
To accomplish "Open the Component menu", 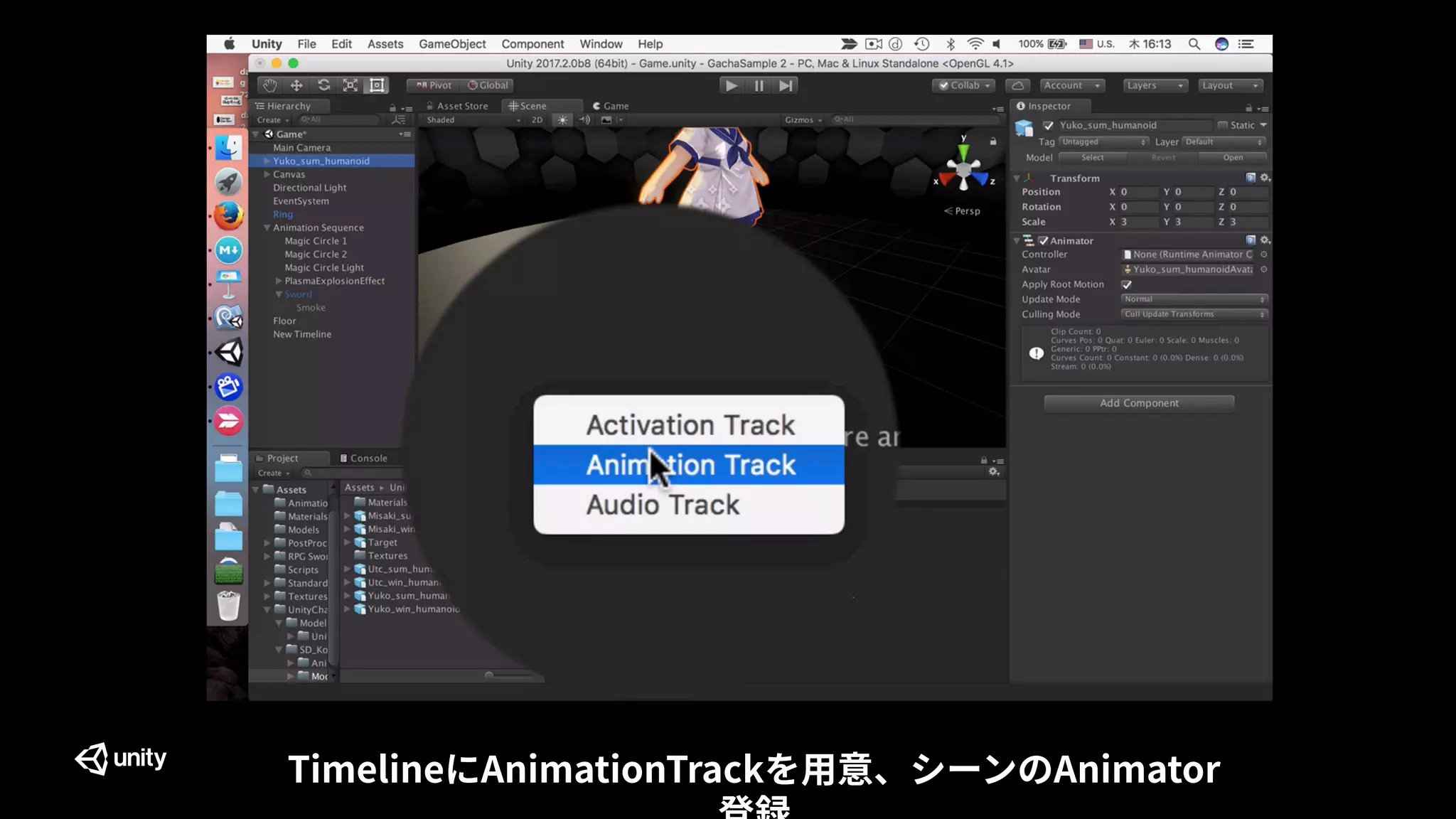I will click(x=532, y=44).
